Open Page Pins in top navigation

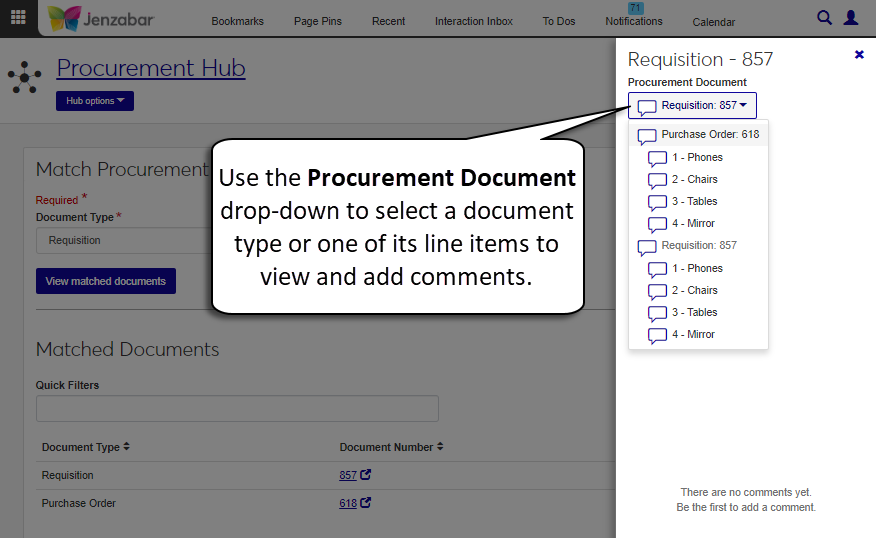(x=318, y=21)
